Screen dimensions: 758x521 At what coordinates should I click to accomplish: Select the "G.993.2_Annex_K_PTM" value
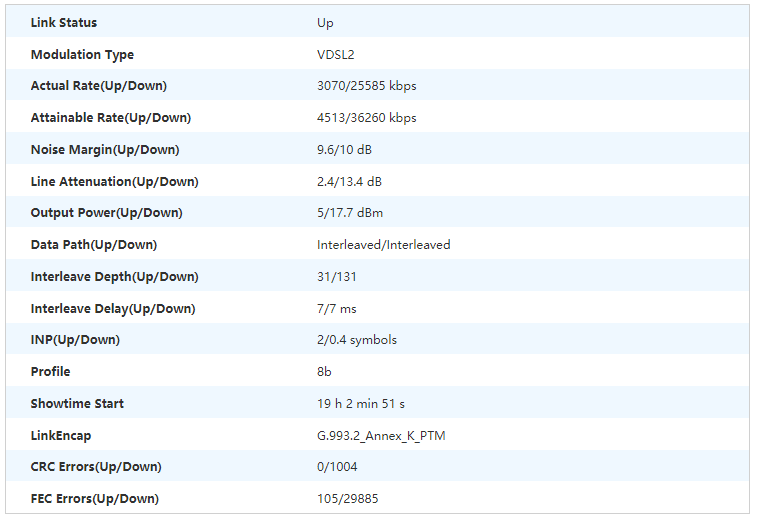tap(381, 436)
